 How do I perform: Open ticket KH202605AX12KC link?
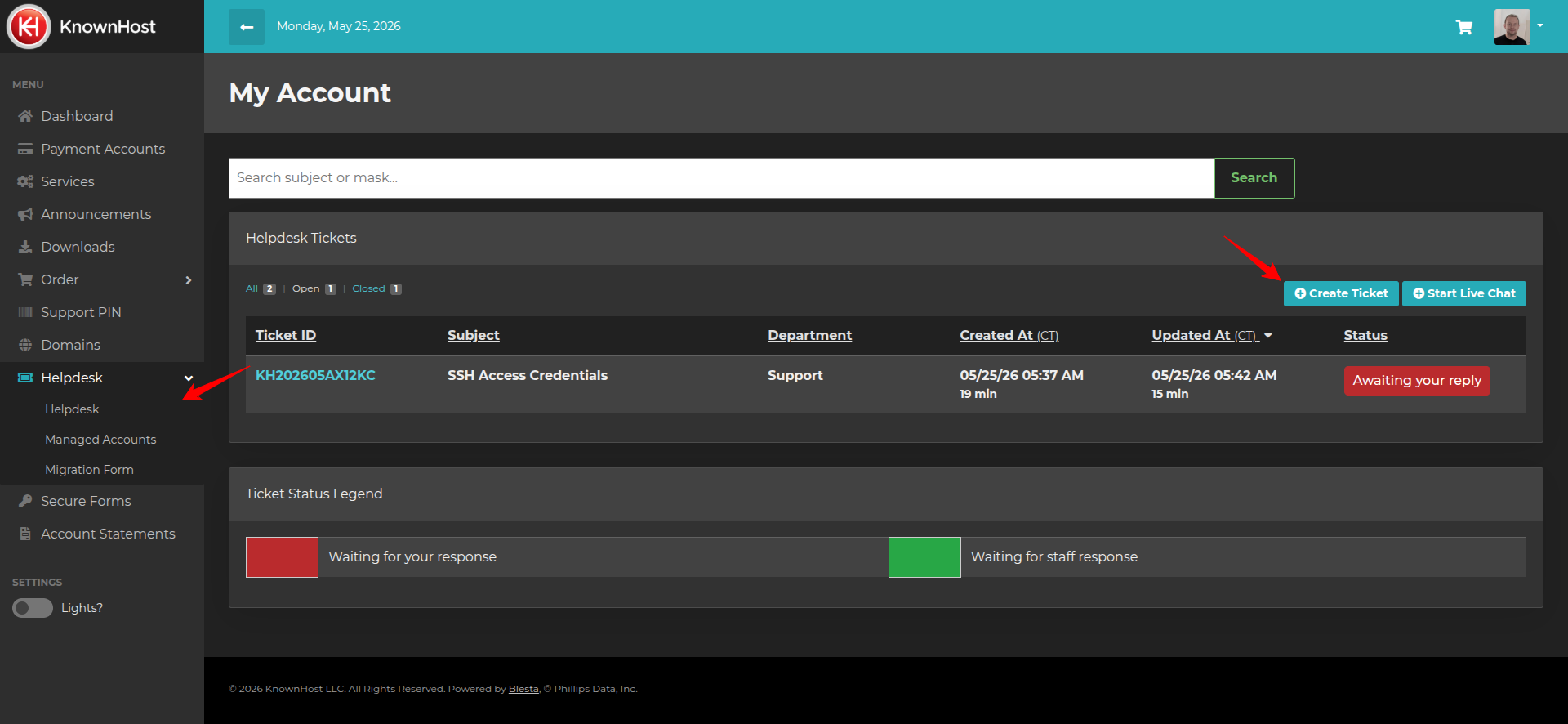click(315, 375)
